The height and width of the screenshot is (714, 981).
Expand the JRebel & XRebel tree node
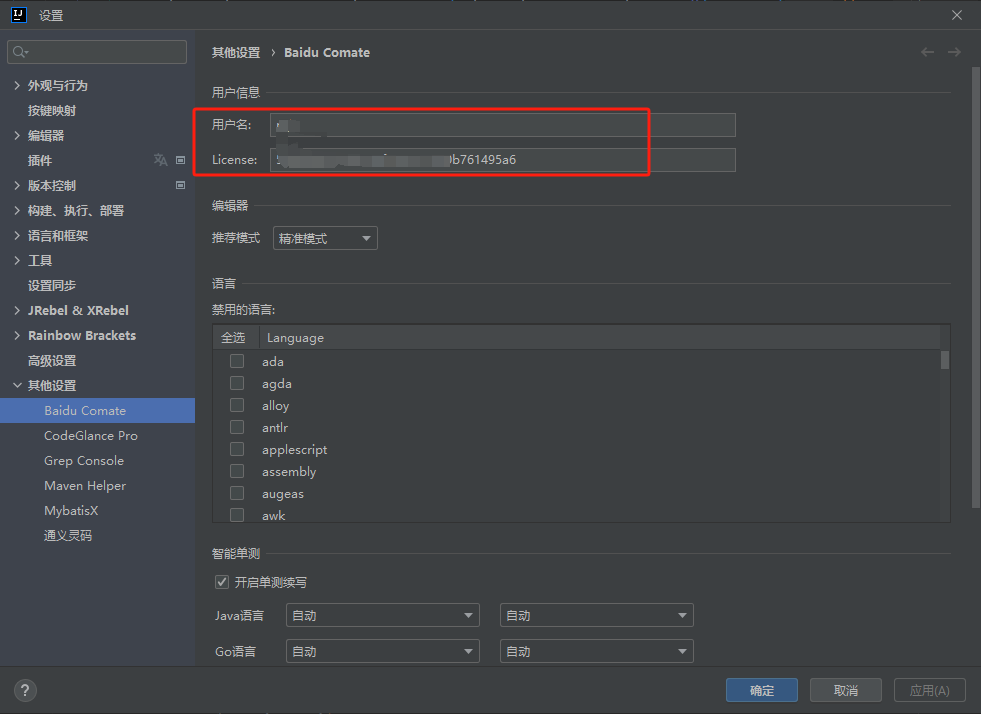click(17, 310)
